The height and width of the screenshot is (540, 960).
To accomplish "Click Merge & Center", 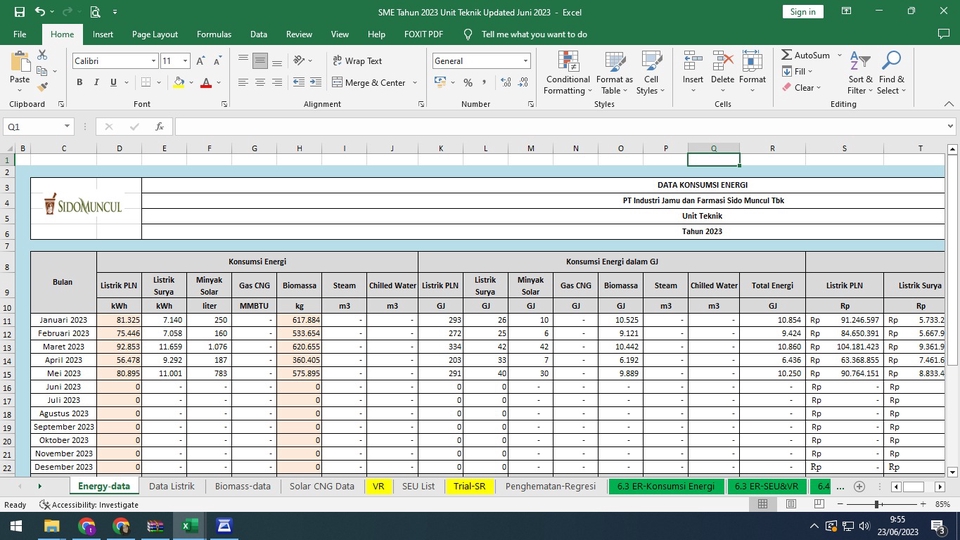I will tap(369, 82).
